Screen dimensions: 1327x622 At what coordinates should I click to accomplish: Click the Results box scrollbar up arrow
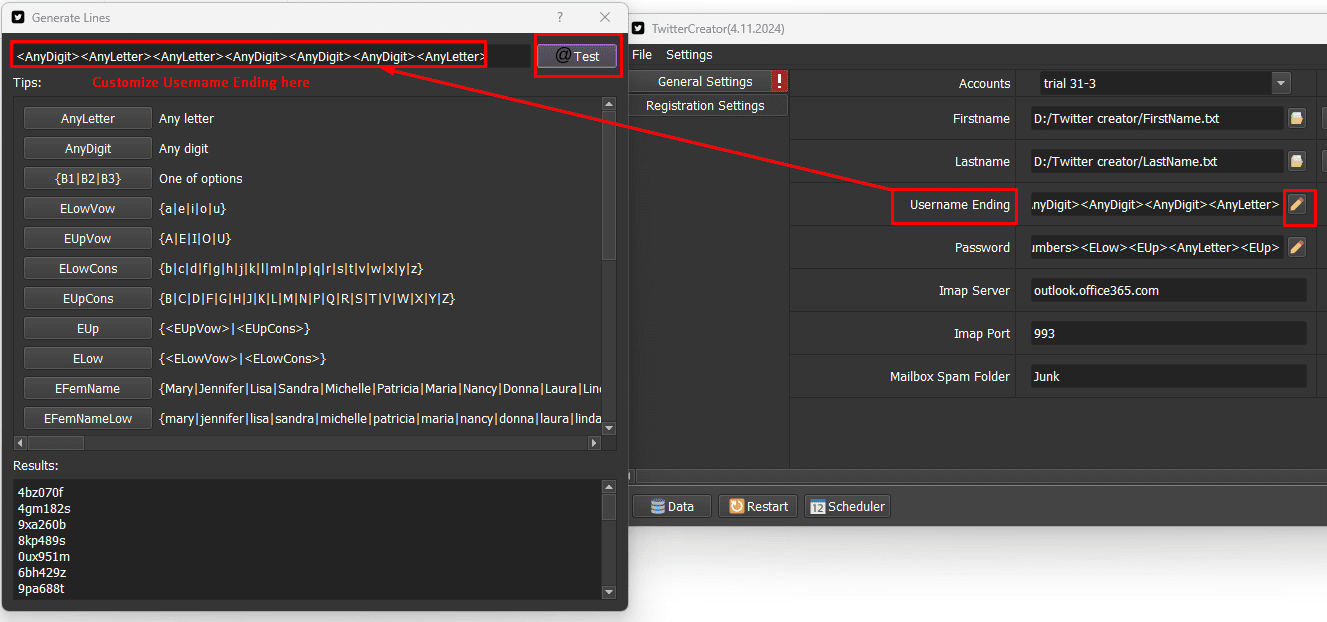(x=609, y=487)
